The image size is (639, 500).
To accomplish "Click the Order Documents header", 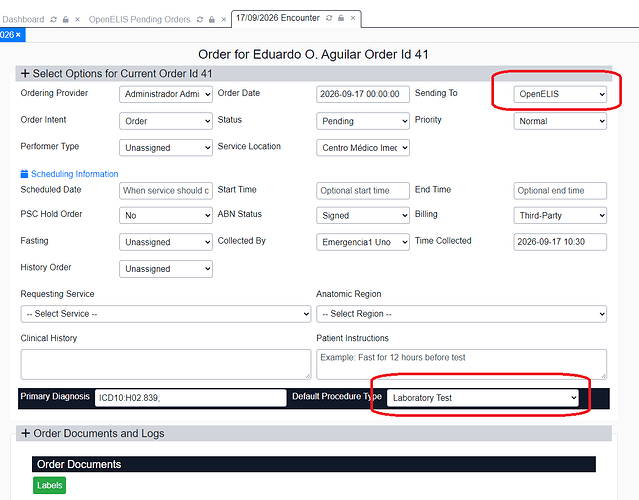I will 314,464.
